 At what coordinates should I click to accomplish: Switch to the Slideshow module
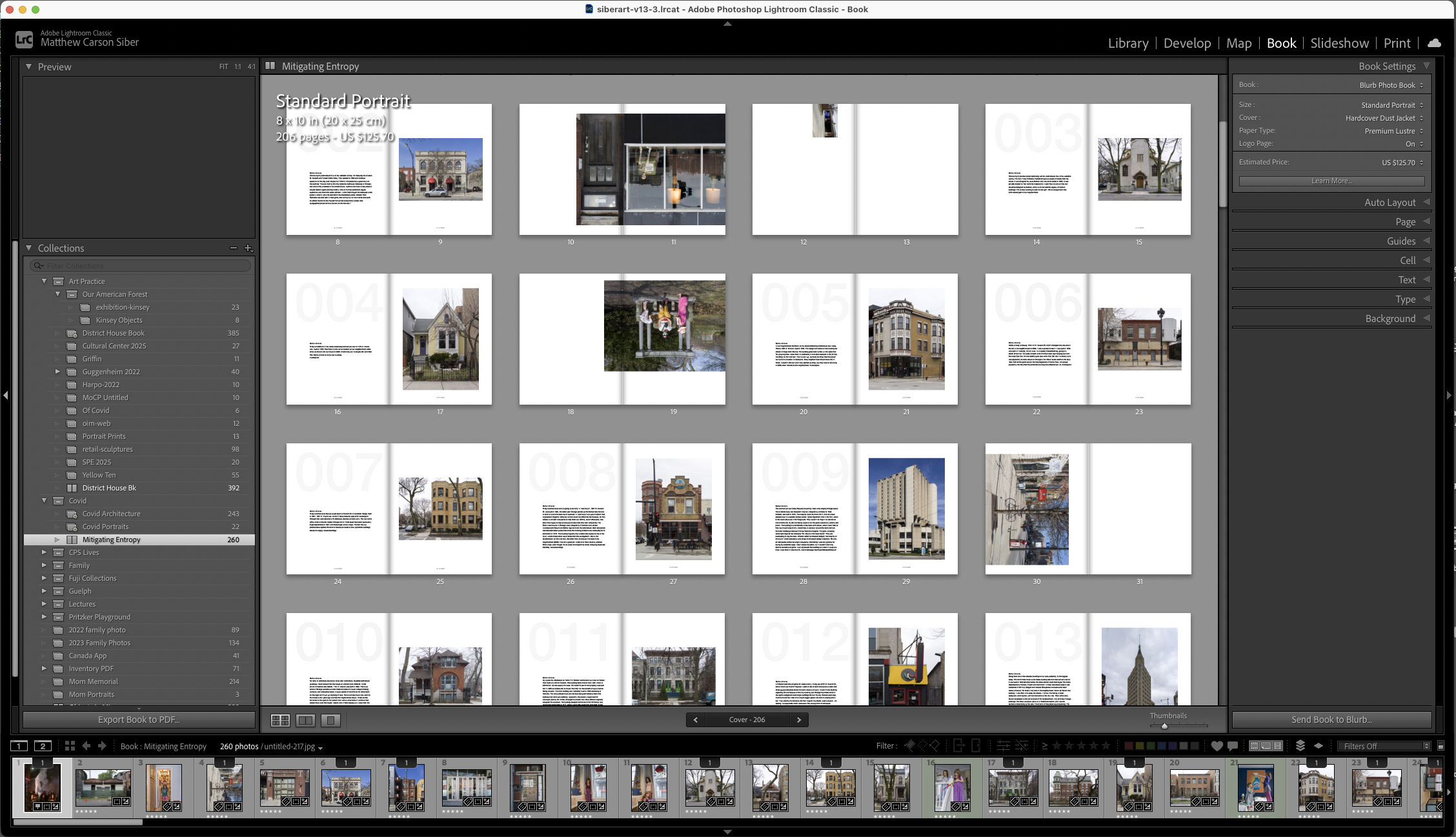[1339, 43]
